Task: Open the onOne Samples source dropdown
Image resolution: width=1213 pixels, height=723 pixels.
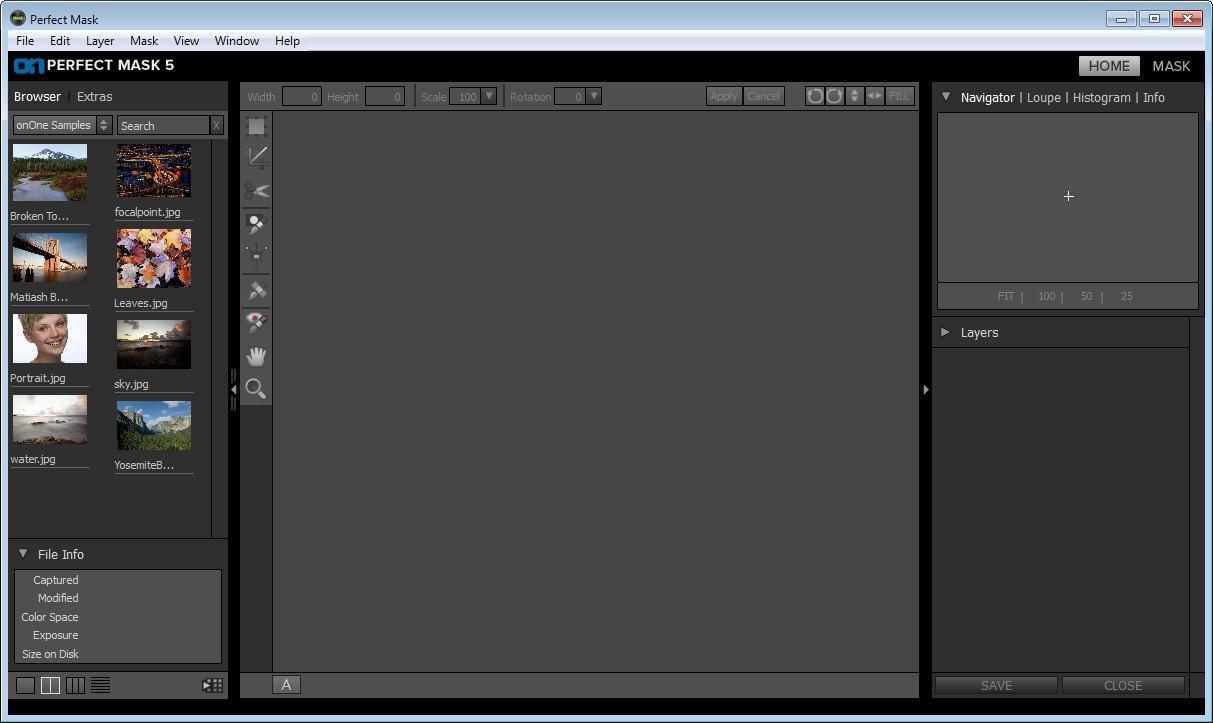Action: (x=62, y=125)
